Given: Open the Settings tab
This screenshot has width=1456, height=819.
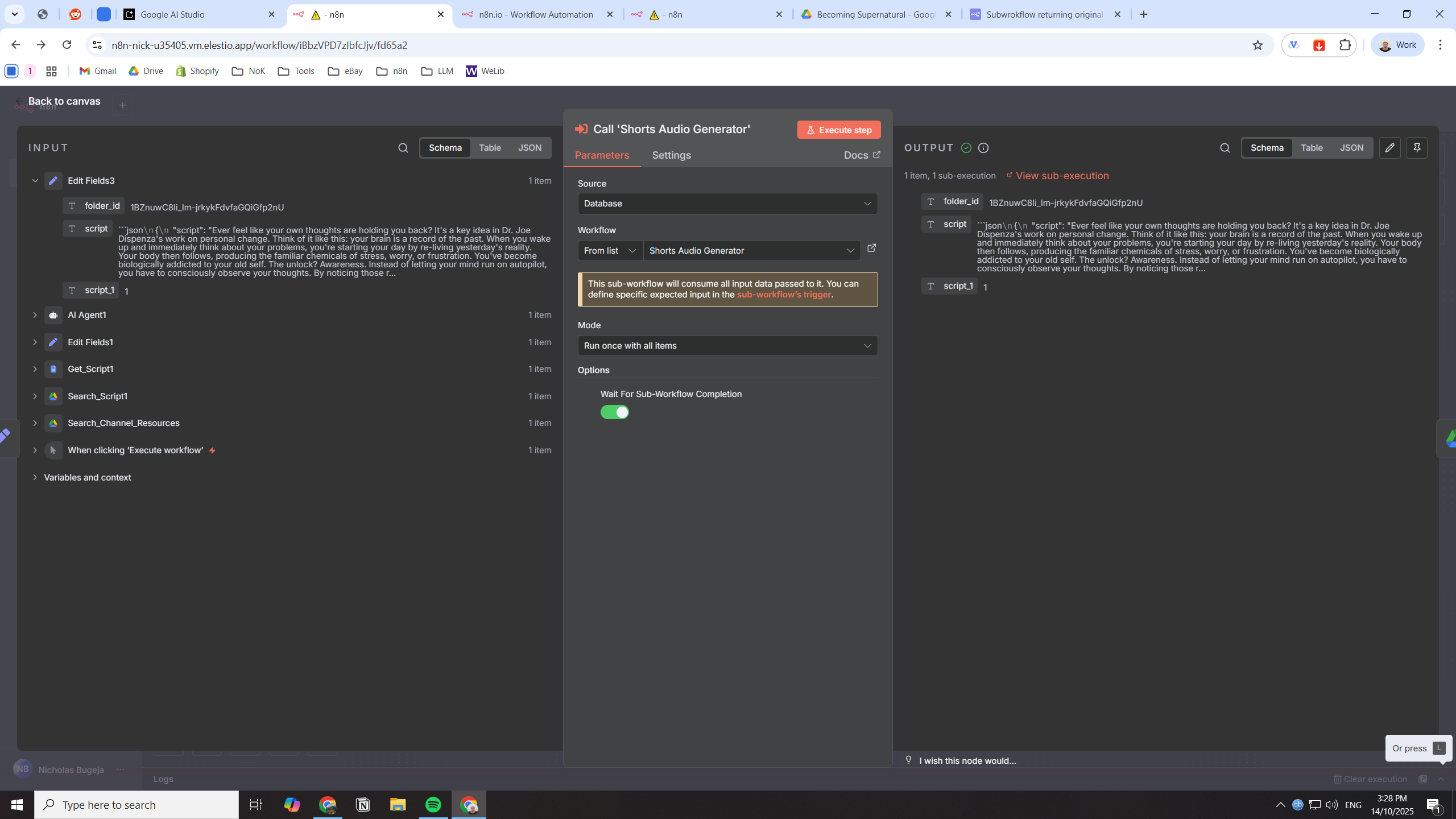Looking at the screenshot, I should coord(671,155).
